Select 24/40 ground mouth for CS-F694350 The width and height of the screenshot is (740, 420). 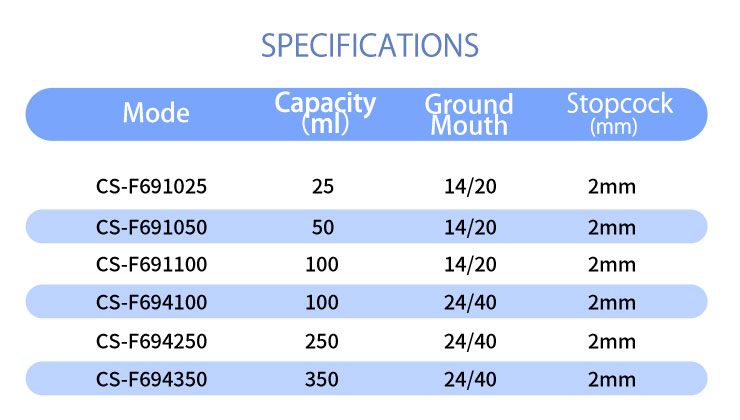[x=469, y=380]
